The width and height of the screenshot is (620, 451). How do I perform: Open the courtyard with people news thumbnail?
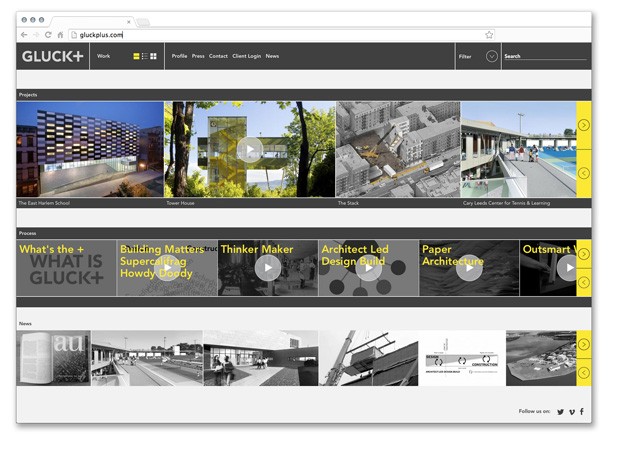point(261,358)
